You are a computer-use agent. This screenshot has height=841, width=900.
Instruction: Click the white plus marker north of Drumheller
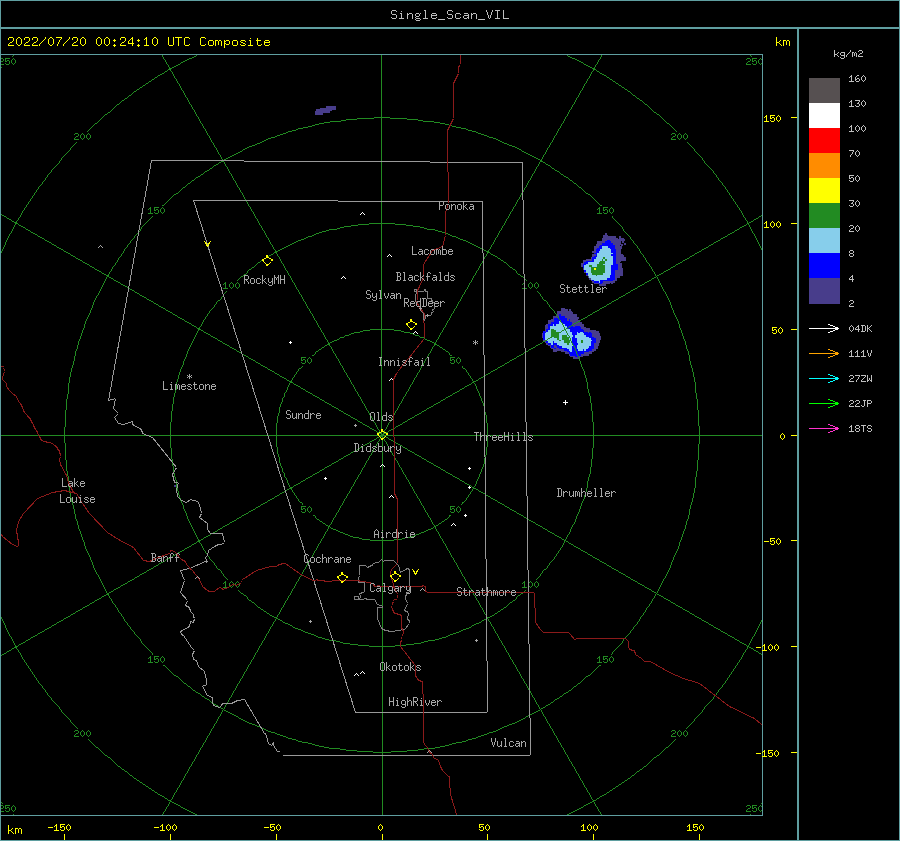pyautogui.click(x=565, y=402)
